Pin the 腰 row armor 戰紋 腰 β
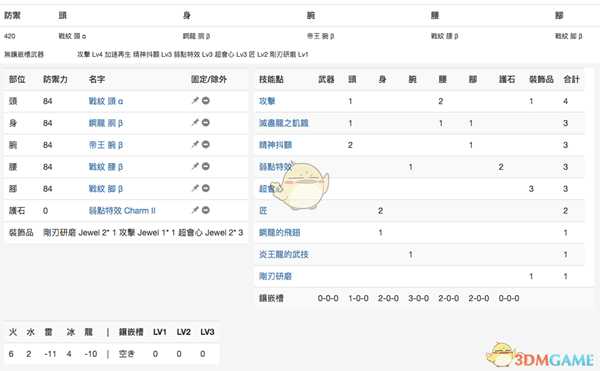Screen dimensions: 600x371 [x=195, y=166]
